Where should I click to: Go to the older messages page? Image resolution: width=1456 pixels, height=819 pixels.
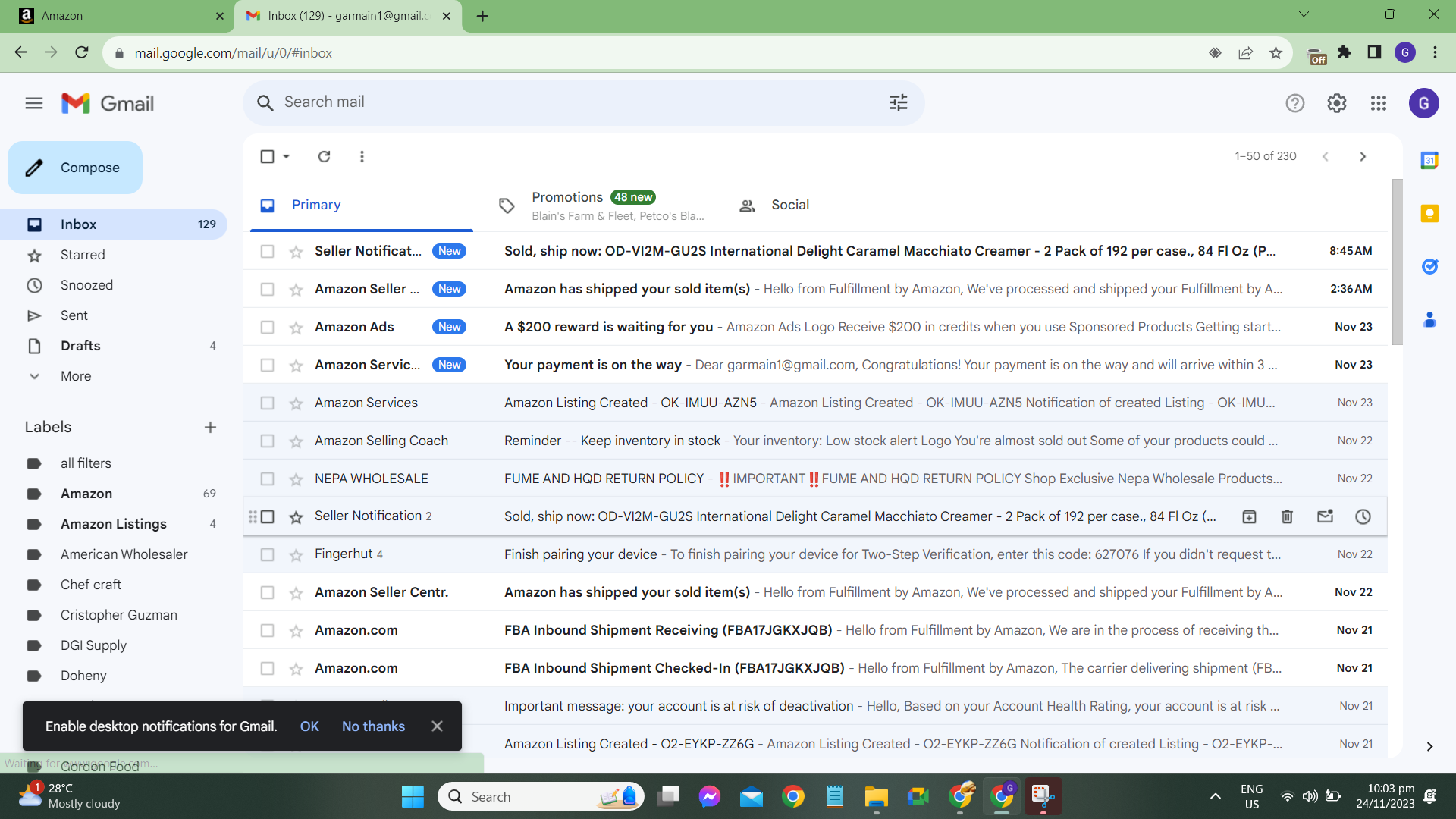point(1363,156)
